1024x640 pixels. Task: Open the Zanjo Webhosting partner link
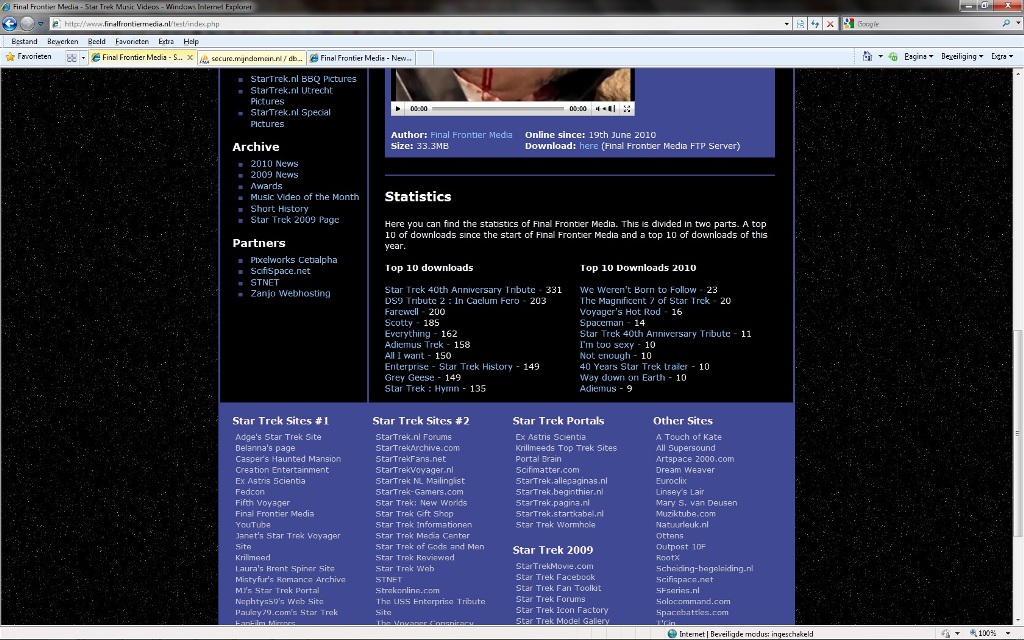click(290, 293)
